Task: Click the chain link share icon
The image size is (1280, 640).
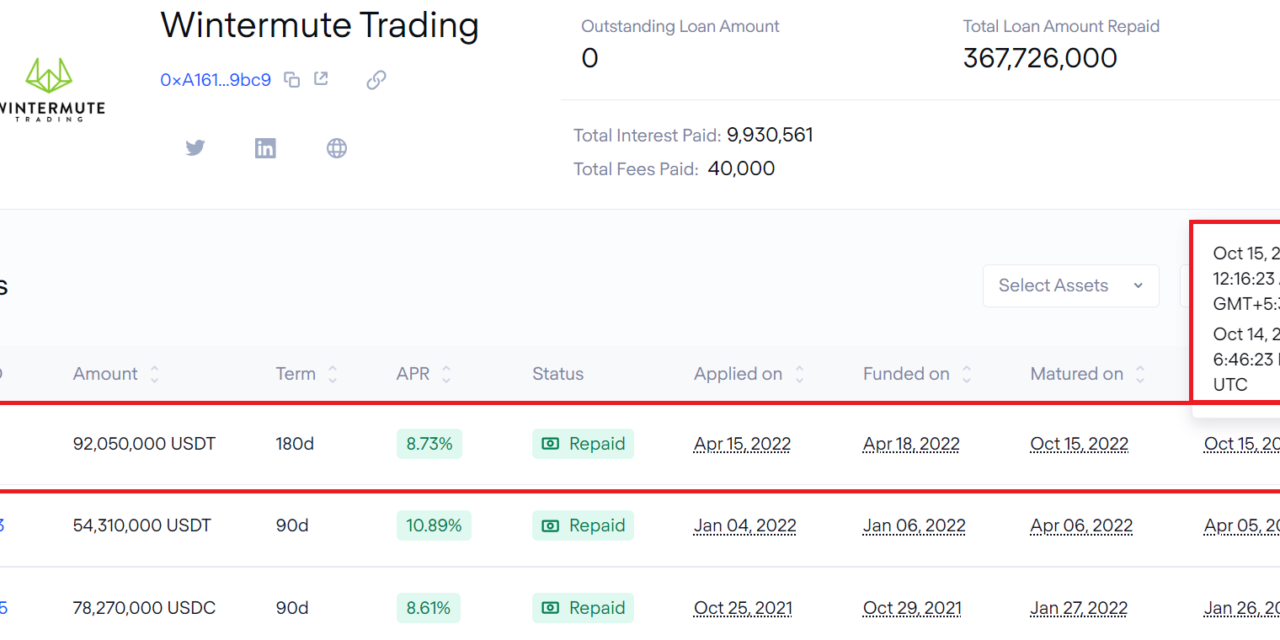Action: coord(376,79)
